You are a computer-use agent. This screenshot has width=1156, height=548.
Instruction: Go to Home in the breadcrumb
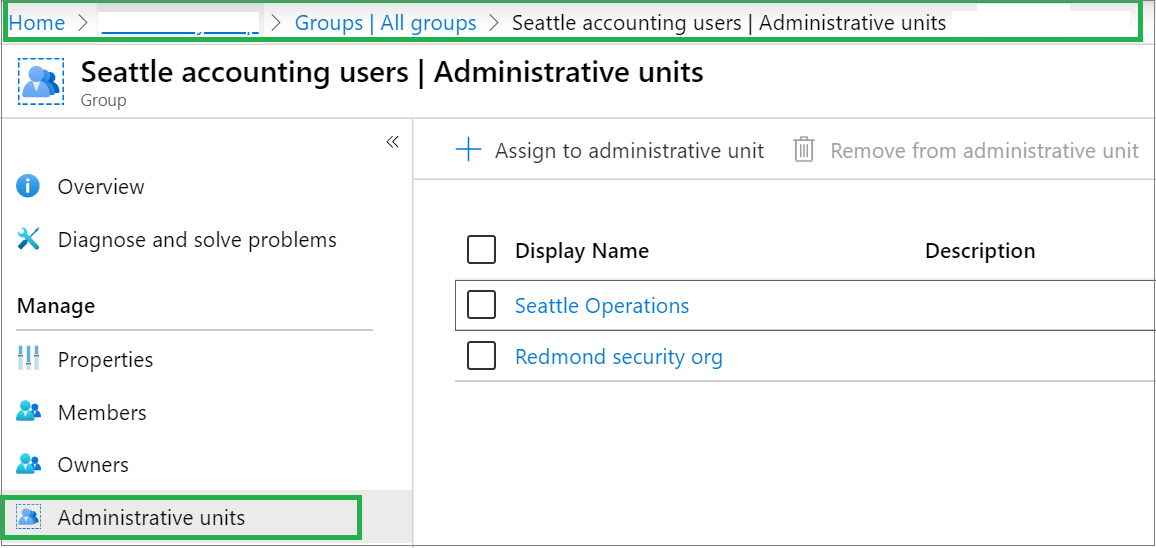click(36, 22)
